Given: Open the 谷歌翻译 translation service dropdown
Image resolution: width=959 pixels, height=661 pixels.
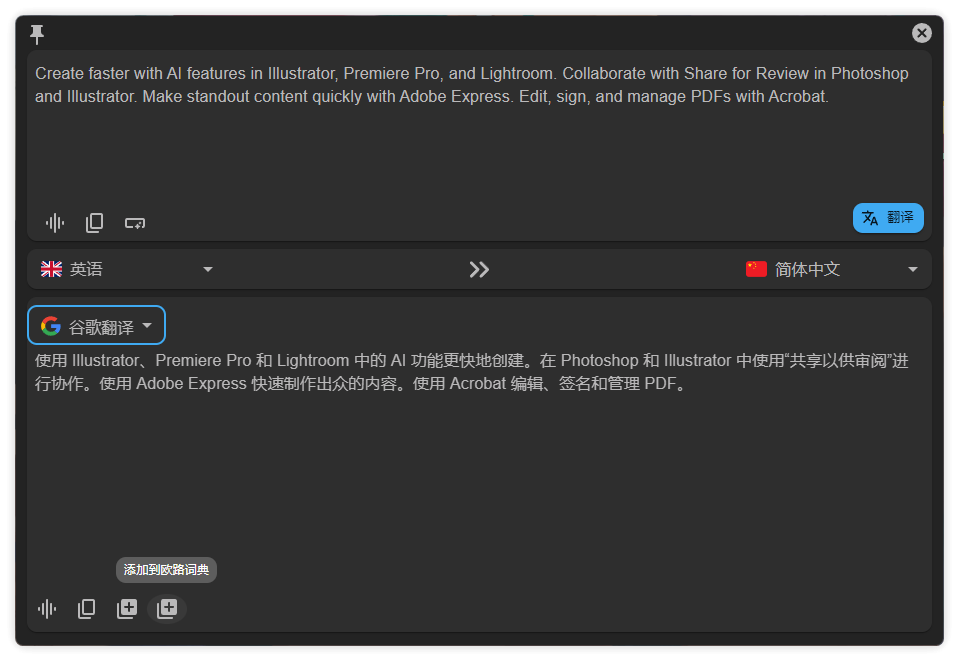Looking at the screenshot, I should (x=97, y=325).
